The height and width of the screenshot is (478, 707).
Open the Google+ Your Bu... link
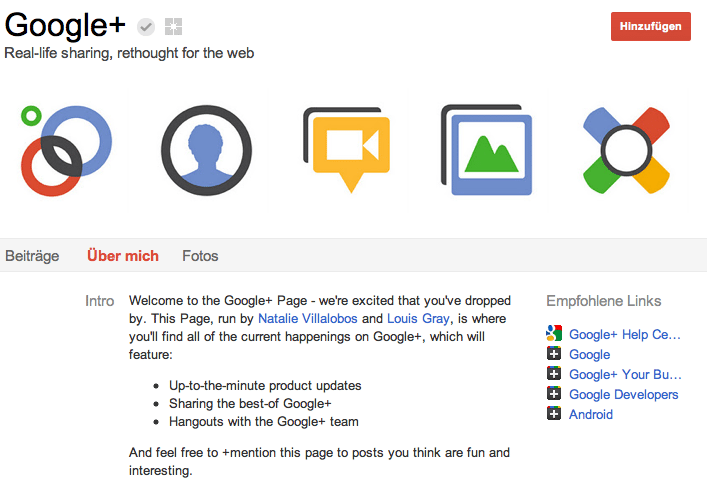click(625, 374)
